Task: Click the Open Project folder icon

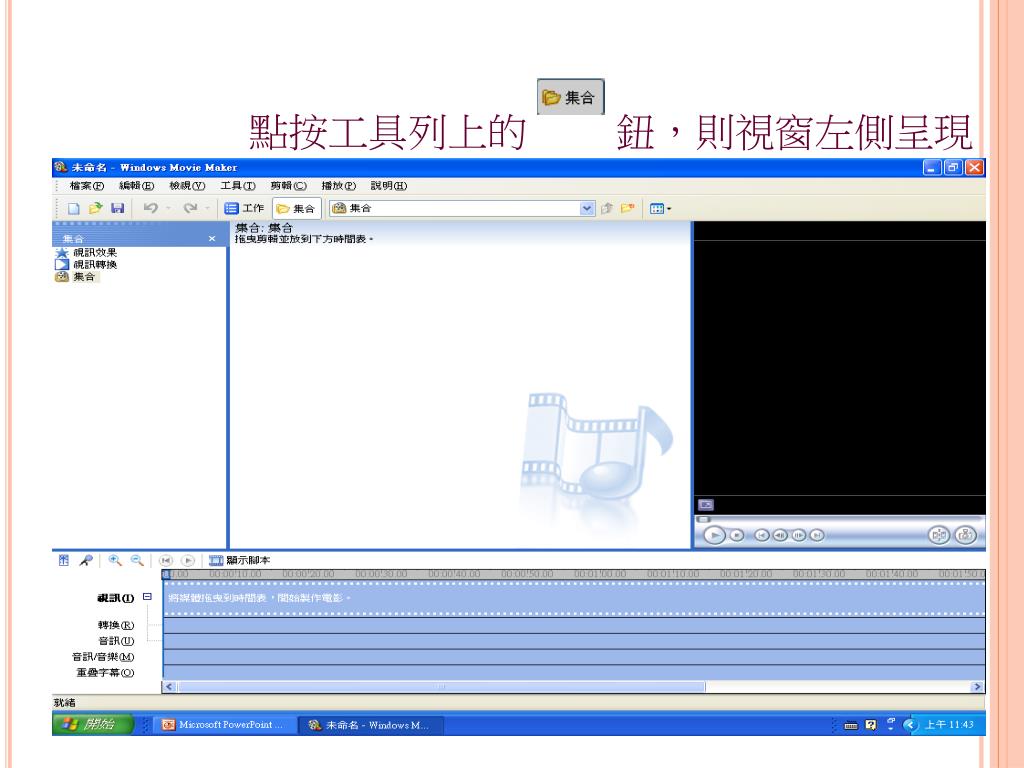Action: tap(95, 208)
